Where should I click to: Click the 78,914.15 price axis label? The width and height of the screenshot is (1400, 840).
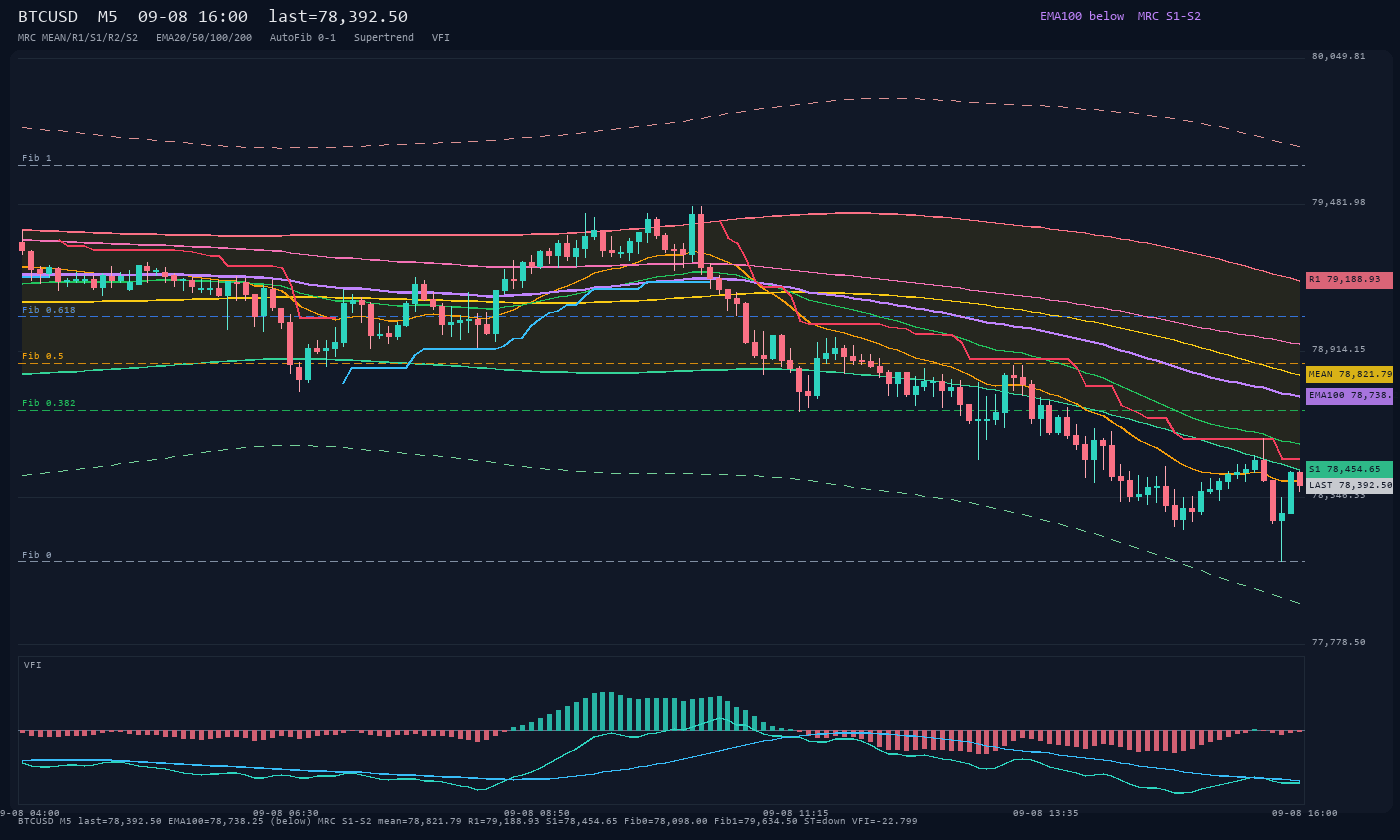point(1338,349)
